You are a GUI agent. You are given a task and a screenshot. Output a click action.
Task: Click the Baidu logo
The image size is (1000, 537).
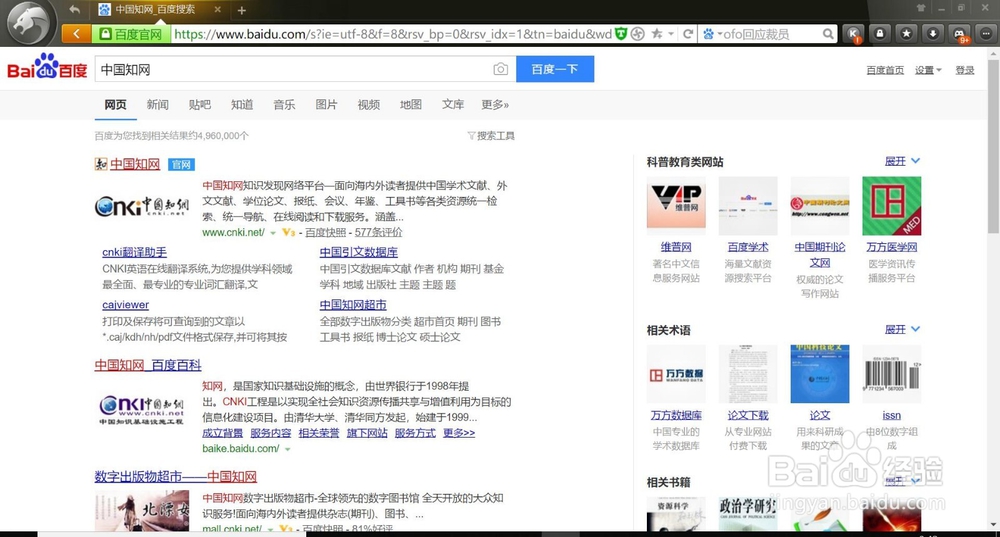47,68
